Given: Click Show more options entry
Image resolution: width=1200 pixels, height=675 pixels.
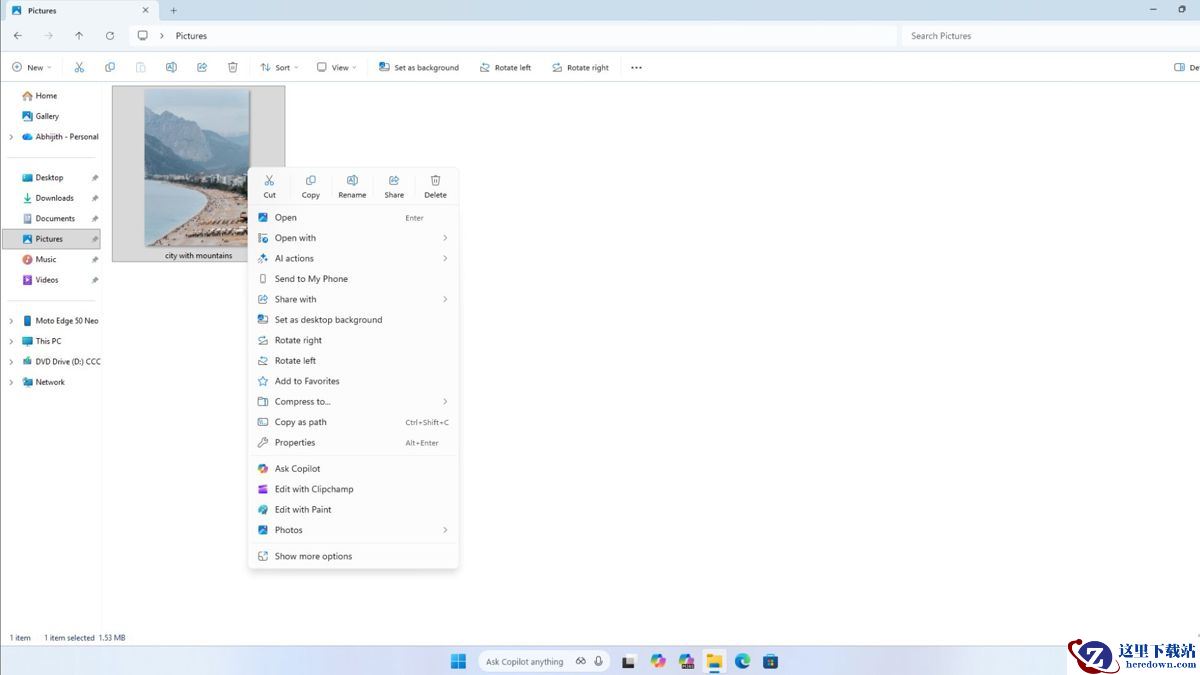Looking at the screenshot, I should (313, 556).
